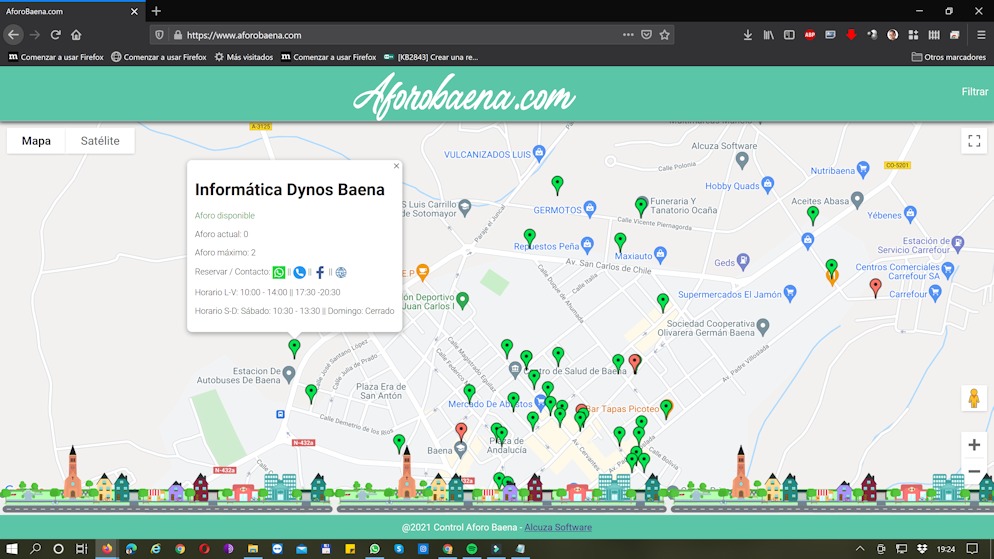Click the Aceites Abasa map pin
The height and width of the screenshot is (559, 994).
(857, 200)
